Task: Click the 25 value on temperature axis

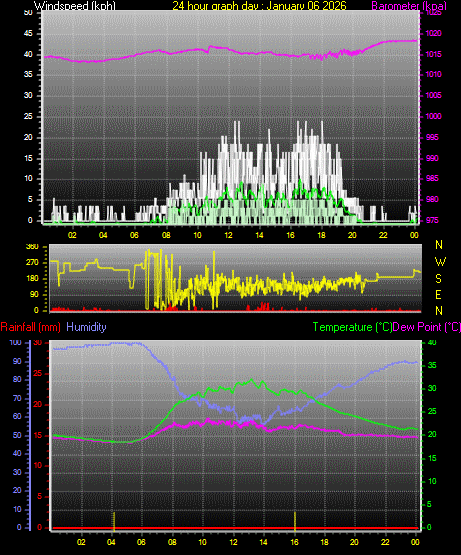Action: pos(432,411)
